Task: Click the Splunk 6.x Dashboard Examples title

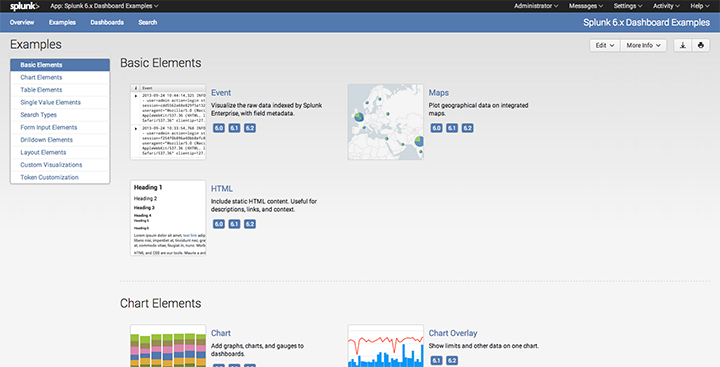Action: click(647, 23)
